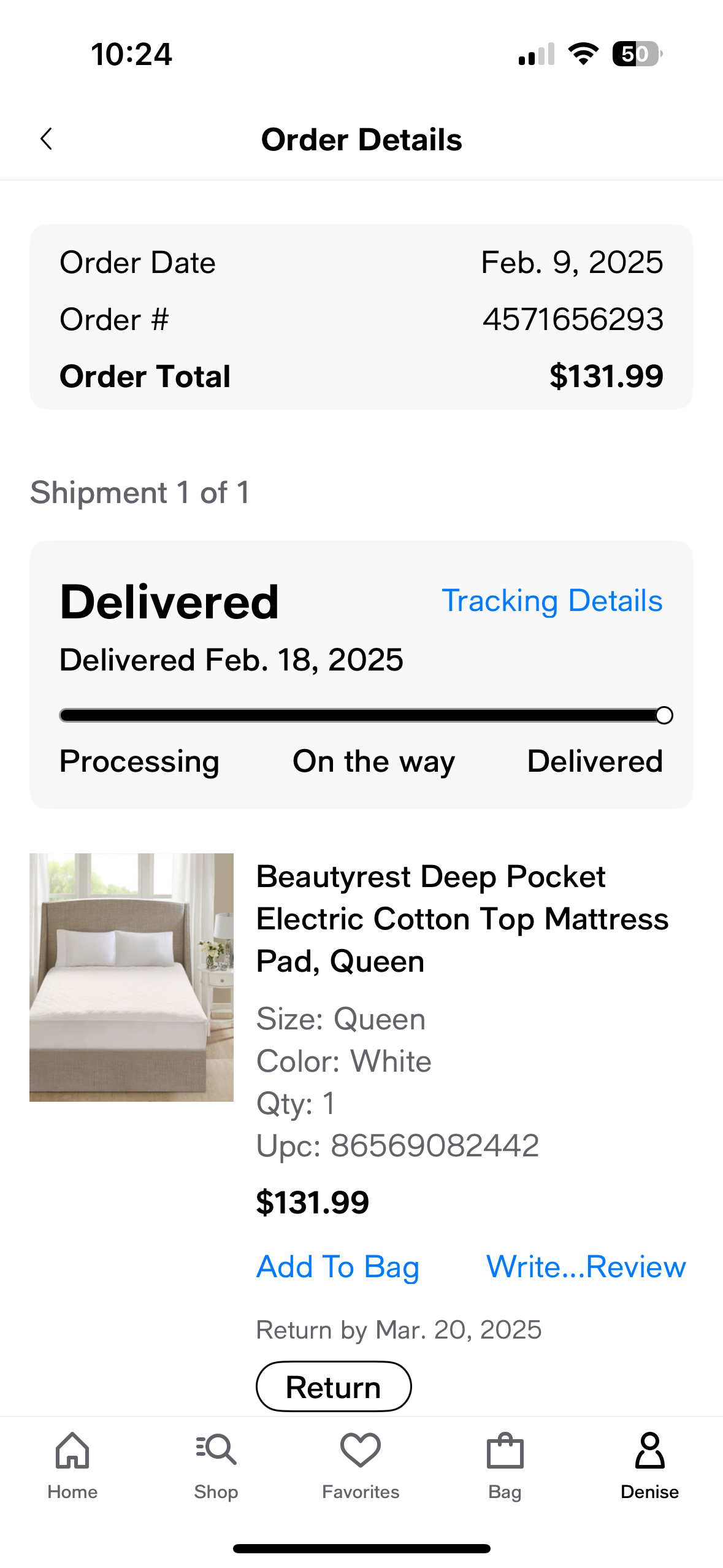This screenshot has width=723, height=1568.
Task: Open the Denise account icon
Action: [649, 1451]
